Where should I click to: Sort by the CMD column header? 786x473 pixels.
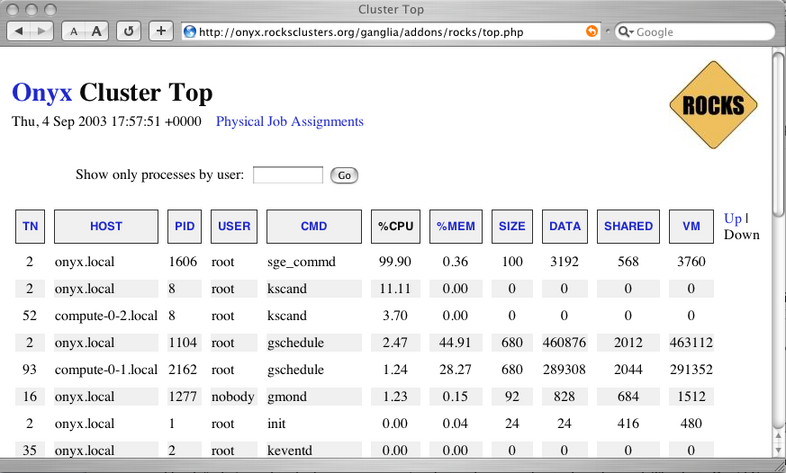pos(314,226)
